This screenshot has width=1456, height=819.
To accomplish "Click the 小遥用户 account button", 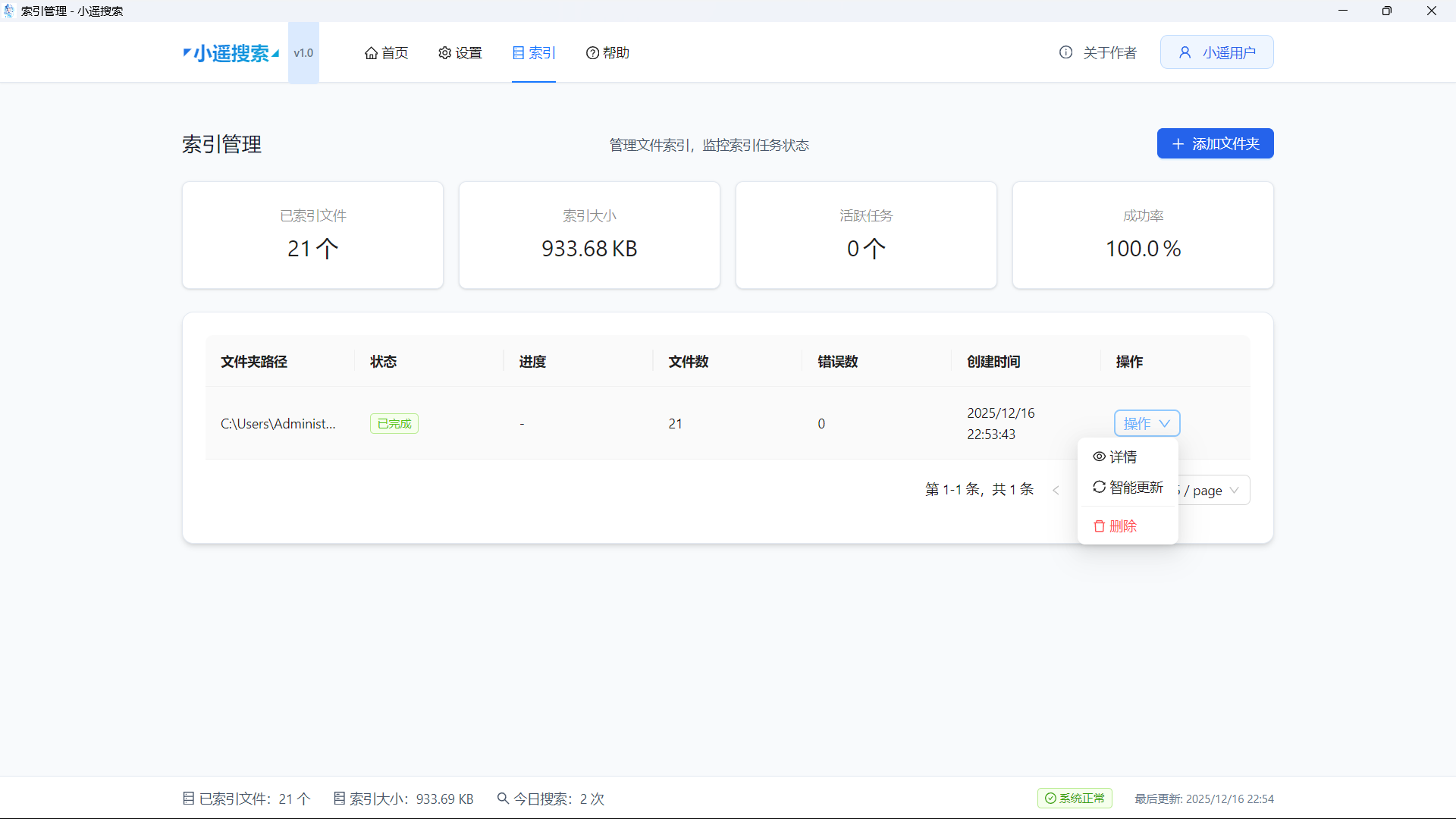I will [1216, 52].
